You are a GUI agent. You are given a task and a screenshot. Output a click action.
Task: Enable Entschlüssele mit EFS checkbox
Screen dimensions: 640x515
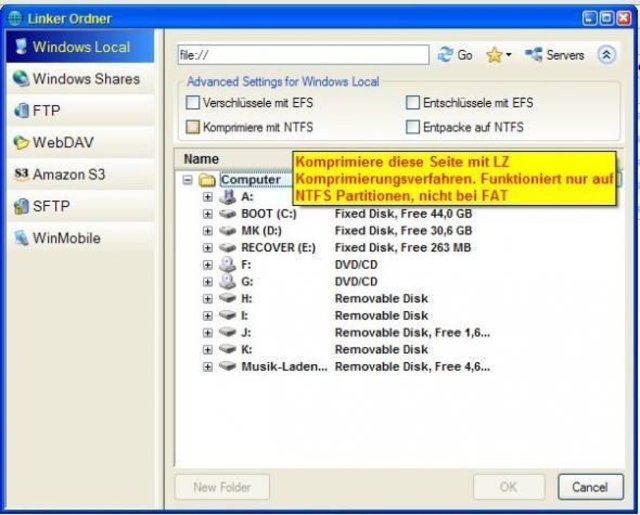coord(413,102)
